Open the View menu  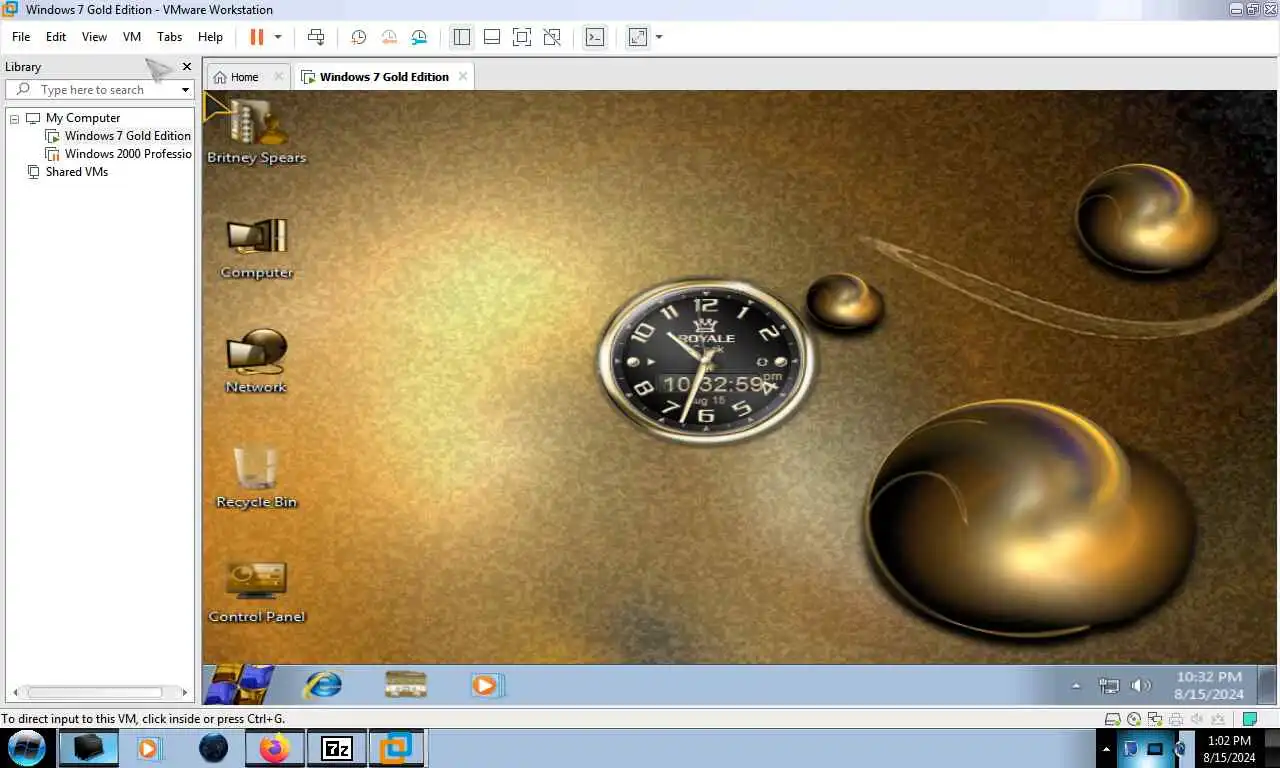pos(94,37)
